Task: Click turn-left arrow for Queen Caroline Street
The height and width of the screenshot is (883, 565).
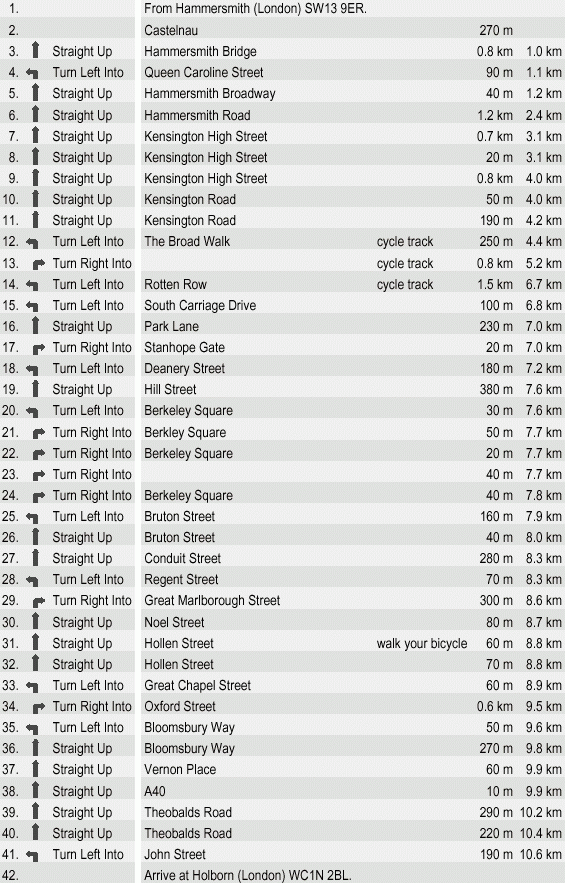Action: coord(33,73)
